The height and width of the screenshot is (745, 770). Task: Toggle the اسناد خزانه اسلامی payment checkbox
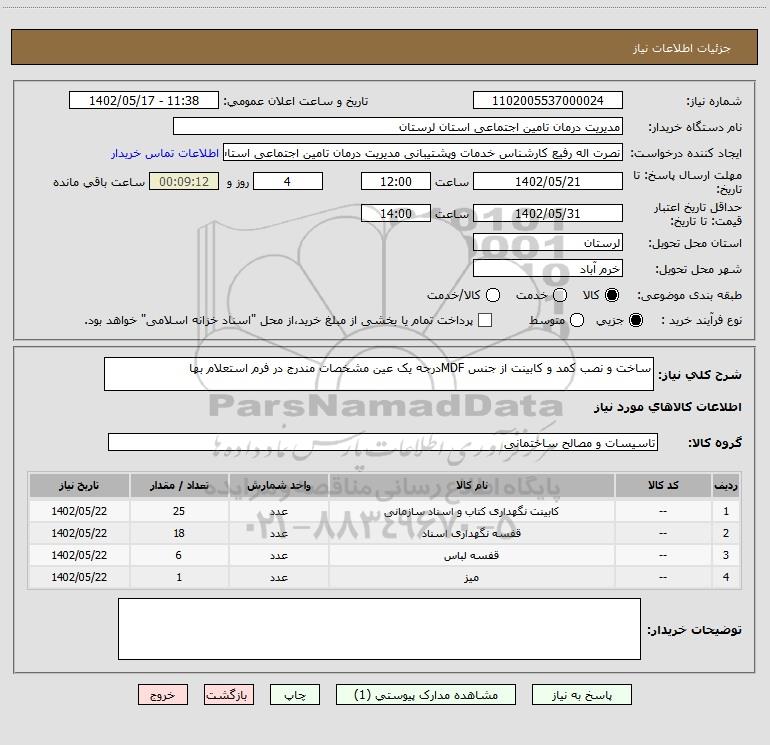(485, 320)
